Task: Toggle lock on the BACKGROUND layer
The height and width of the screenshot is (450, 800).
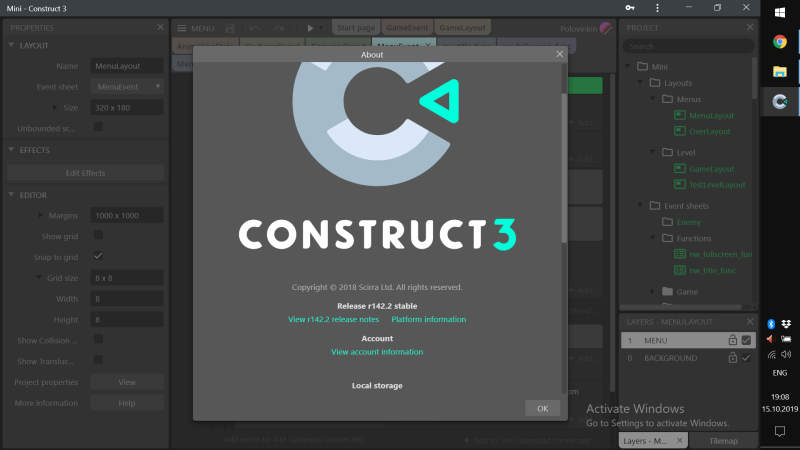Action: click(733, 358)
